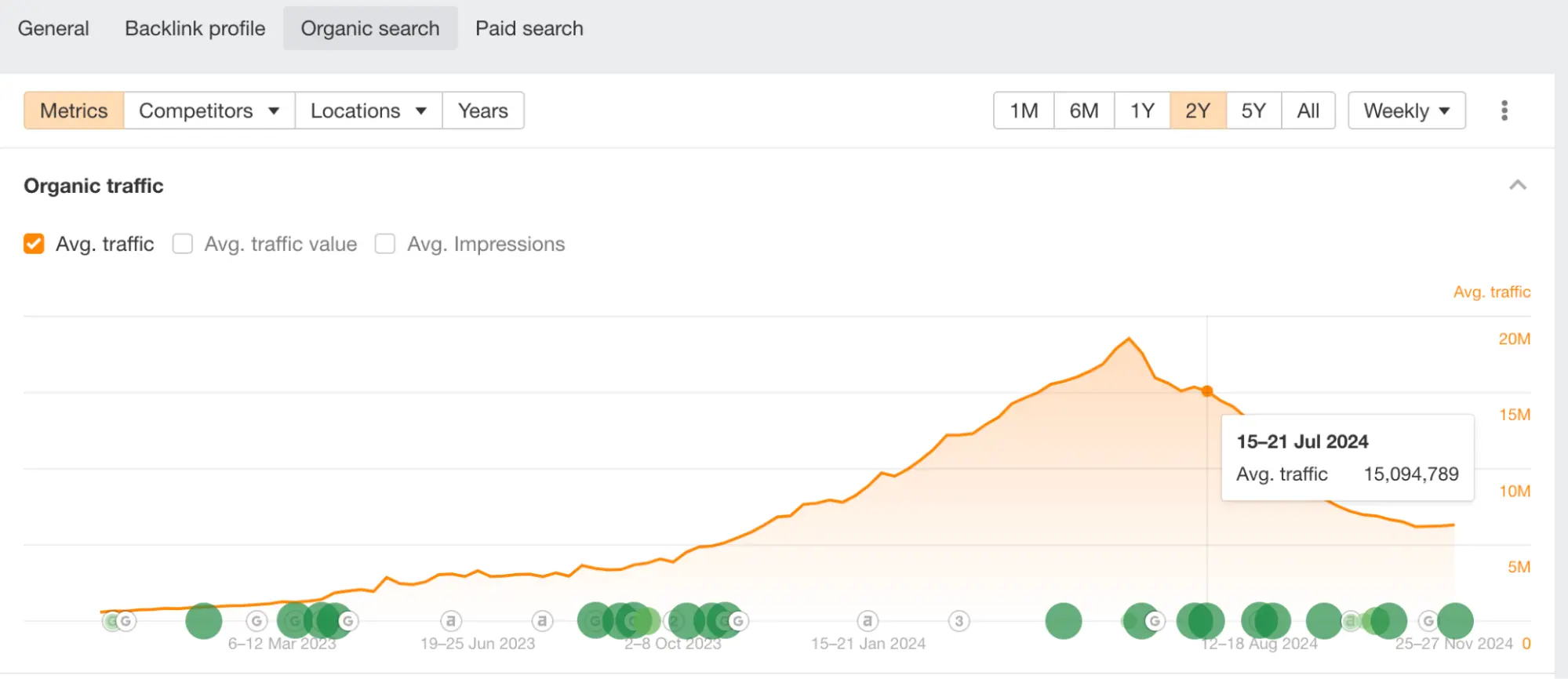The width and height of the screenshot is (1568, 679).
Task: Set the time range to 5Y
Action: coord(1253,111)
